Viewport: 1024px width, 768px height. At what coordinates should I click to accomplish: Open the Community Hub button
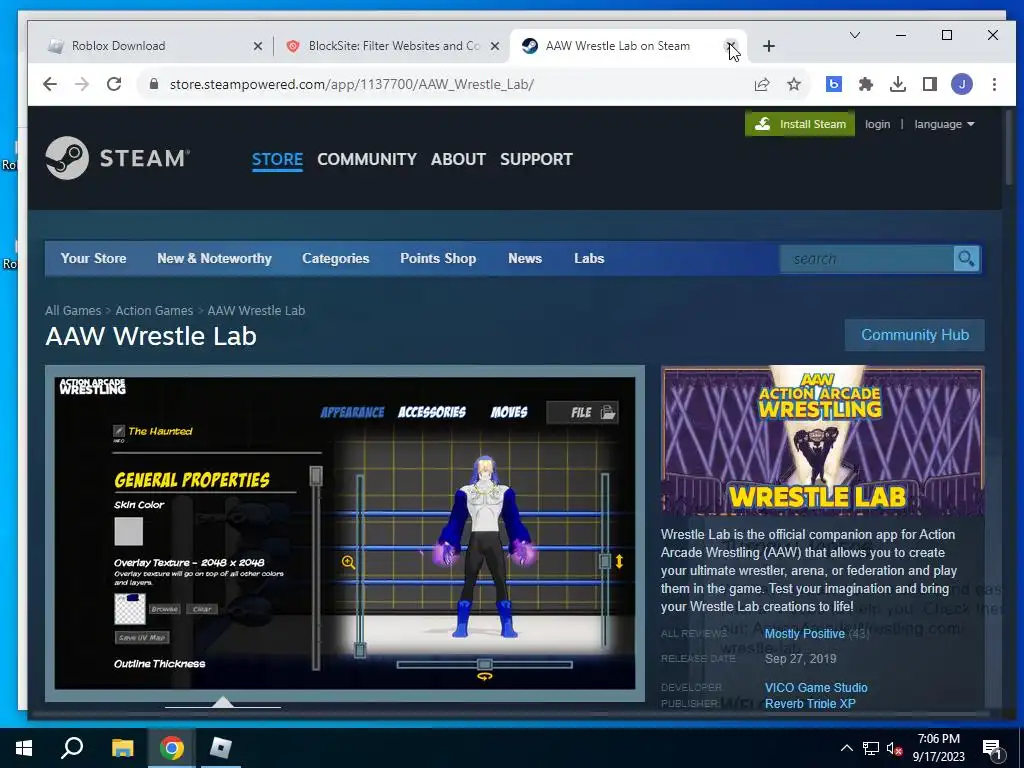point(914,335)
